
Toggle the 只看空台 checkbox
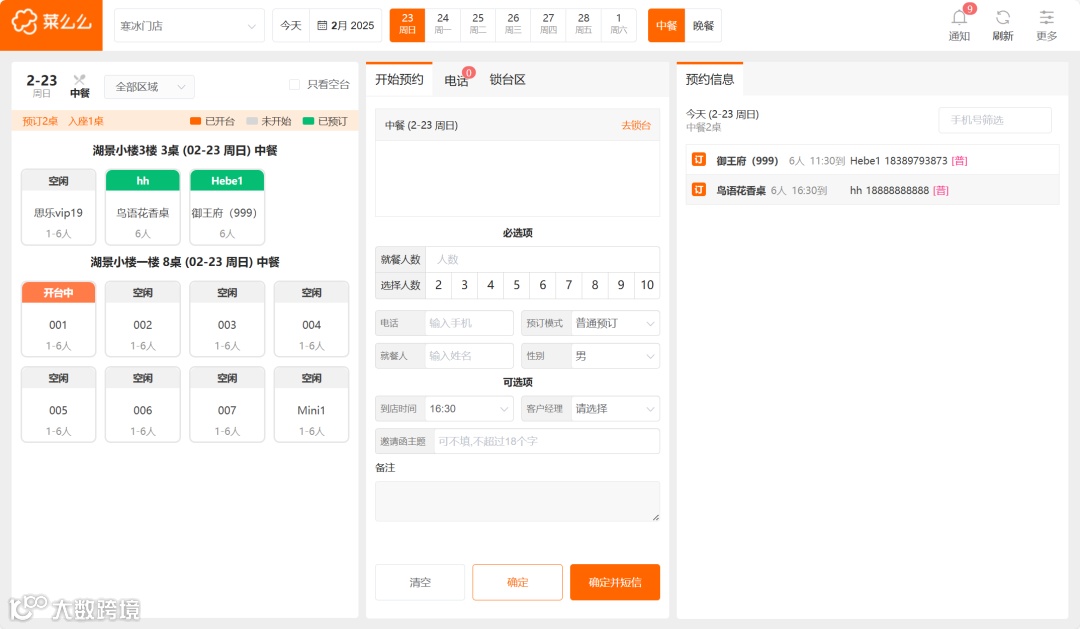(x=294, y=85)
